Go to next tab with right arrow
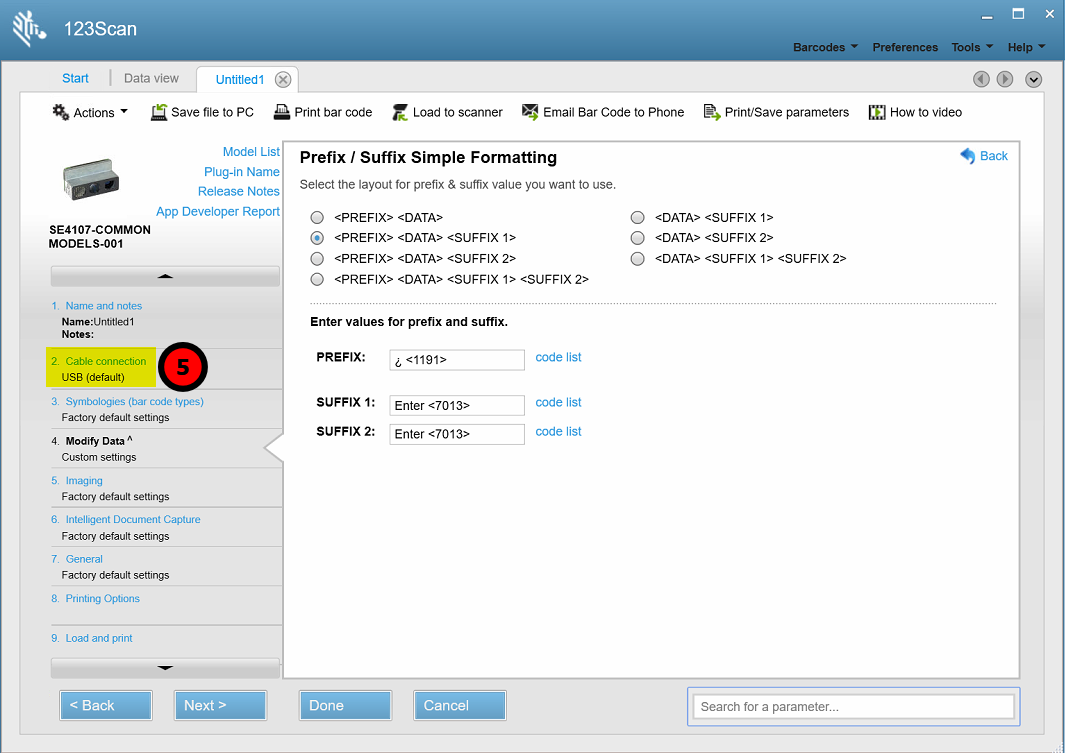Screen dimensions: 1065x753 1005,79
